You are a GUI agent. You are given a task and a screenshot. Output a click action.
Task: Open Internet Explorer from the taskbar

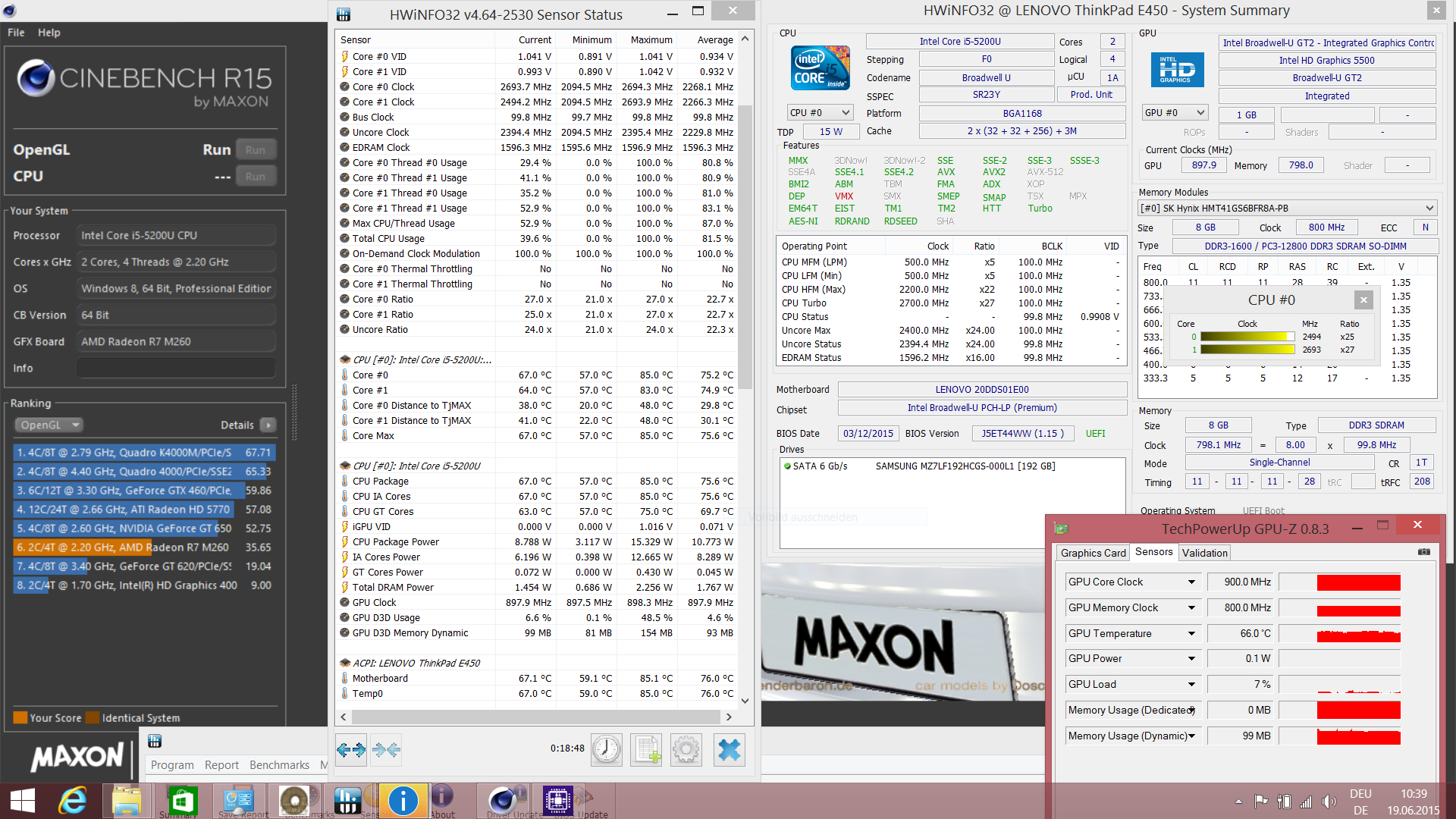73,800
